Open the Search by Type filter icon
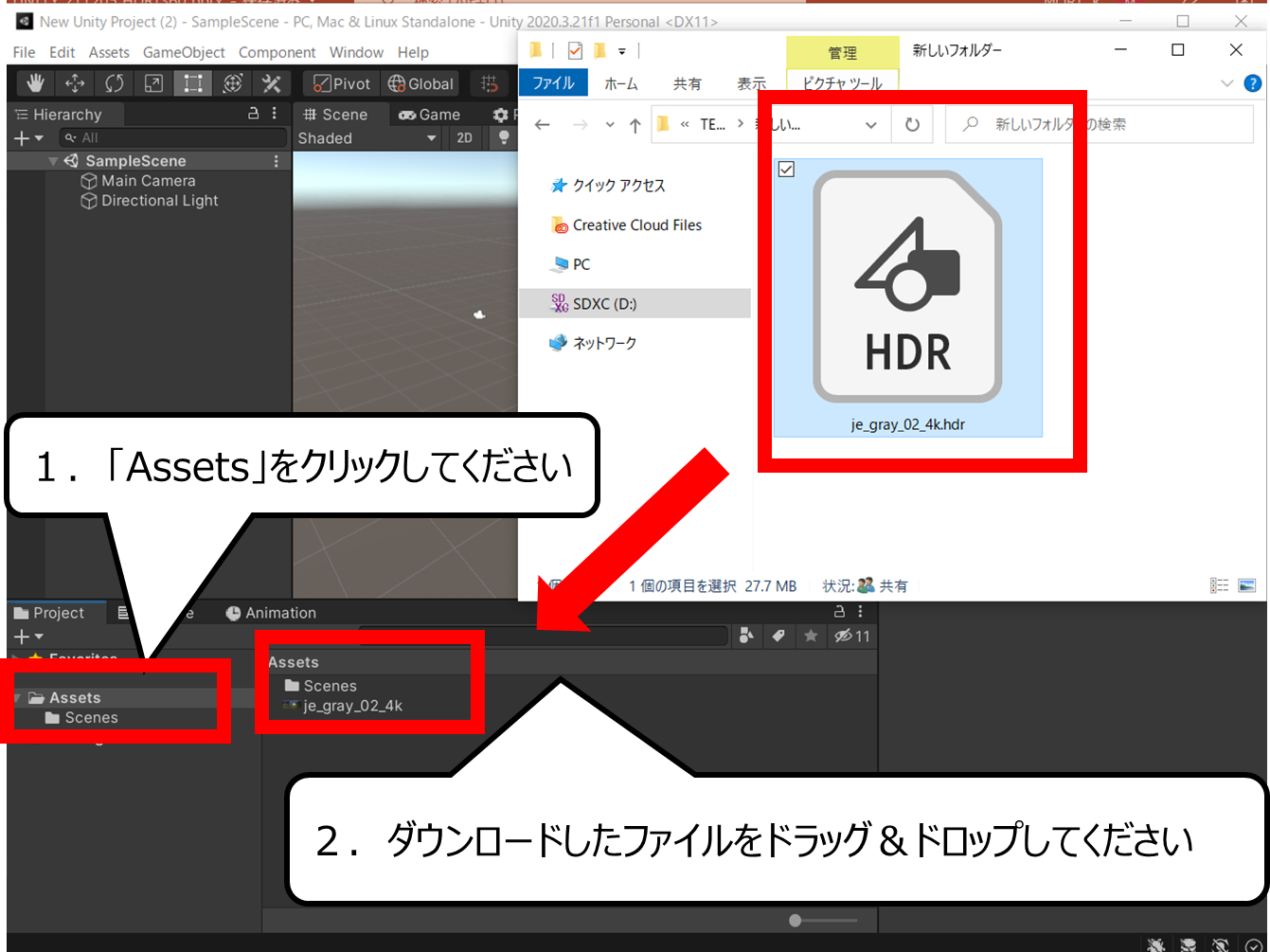The height and width of the screenshot is (952, 1270). tap(746, 636)
